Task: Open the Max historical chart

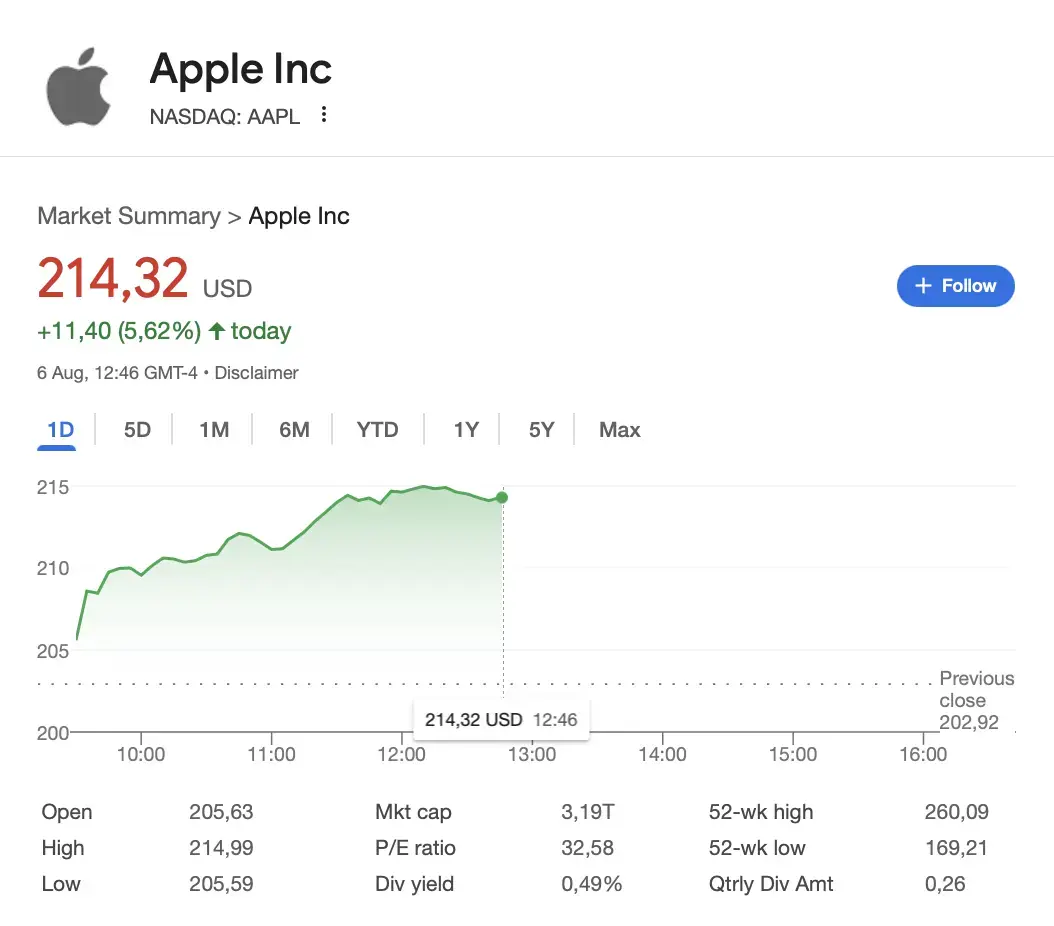Action: tap(619, 429)
